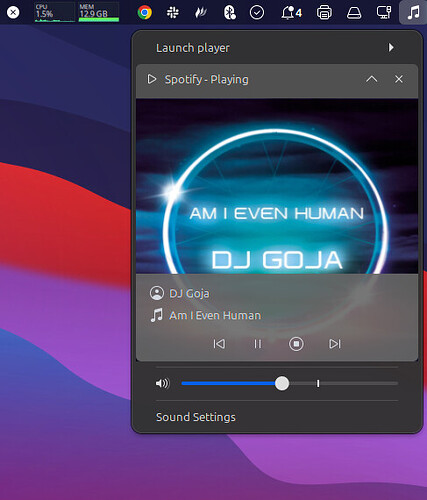Open the display and computer applet icon

tap(384, 13)
